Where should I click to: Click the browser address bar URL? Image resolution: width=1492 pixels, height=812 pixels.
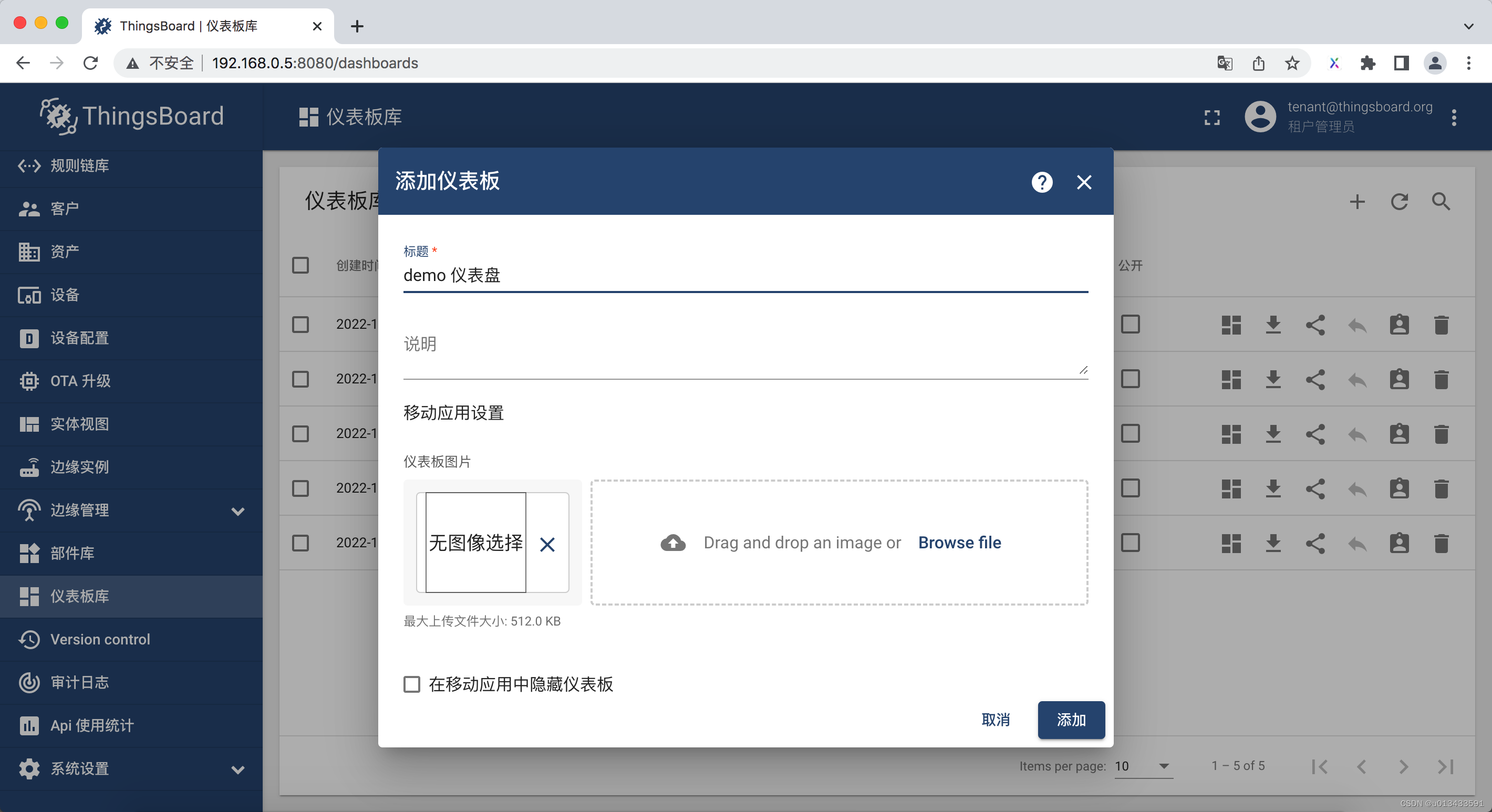(315, 63)
